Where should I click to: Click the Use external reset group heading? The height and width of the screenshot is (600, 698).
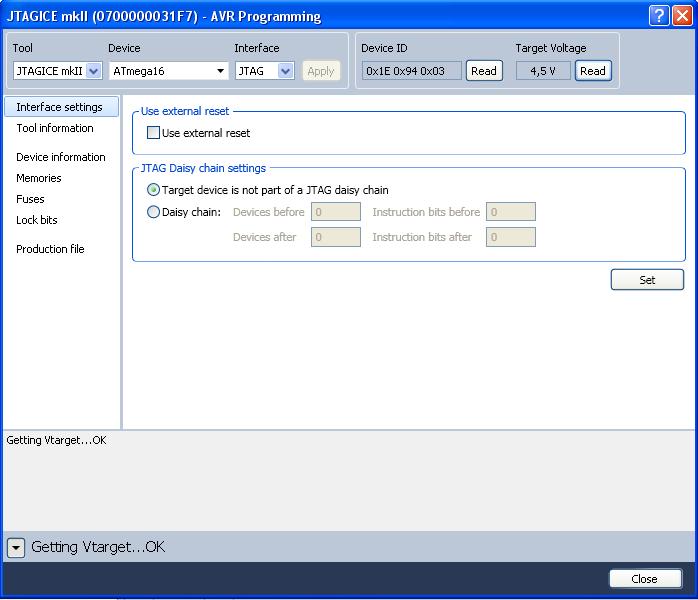[x=185, y=111]
